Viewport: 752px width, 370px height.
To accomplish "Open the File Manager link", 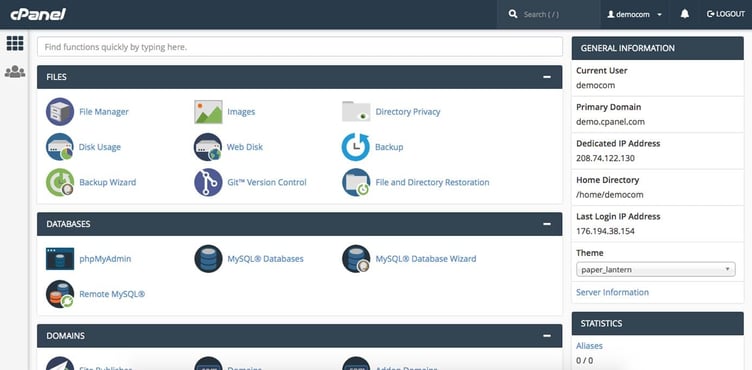I will [104, 112].
